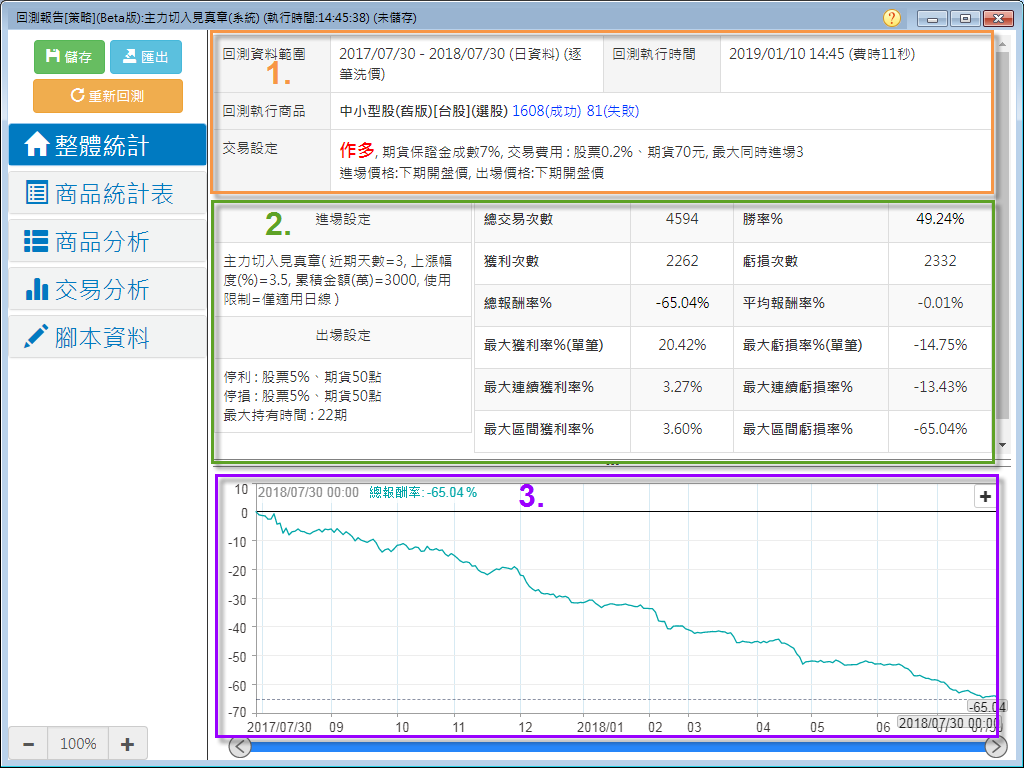Click the list icon beside 商品分析
This screenshot has height=768, width=1024.
(x=36, y=242)
